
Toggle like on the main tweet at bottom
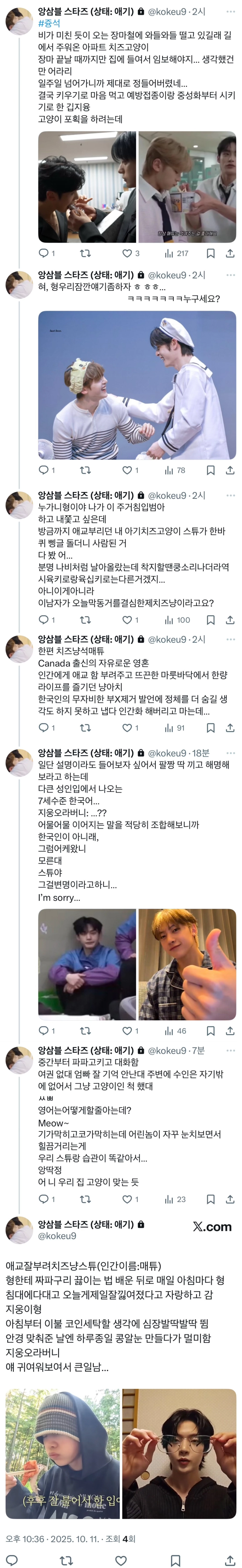coord(121,1556)
